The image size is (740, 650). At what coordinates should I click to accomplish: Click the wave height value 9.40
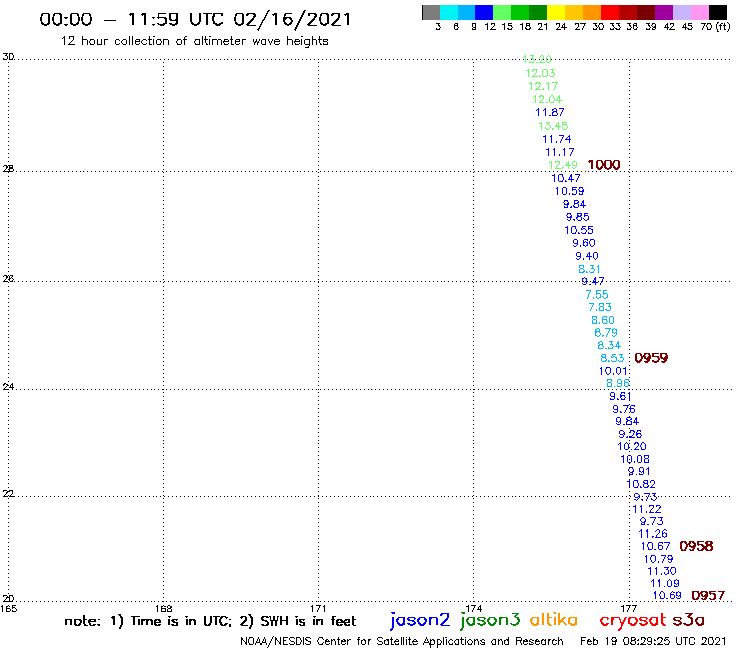point(587,256)
